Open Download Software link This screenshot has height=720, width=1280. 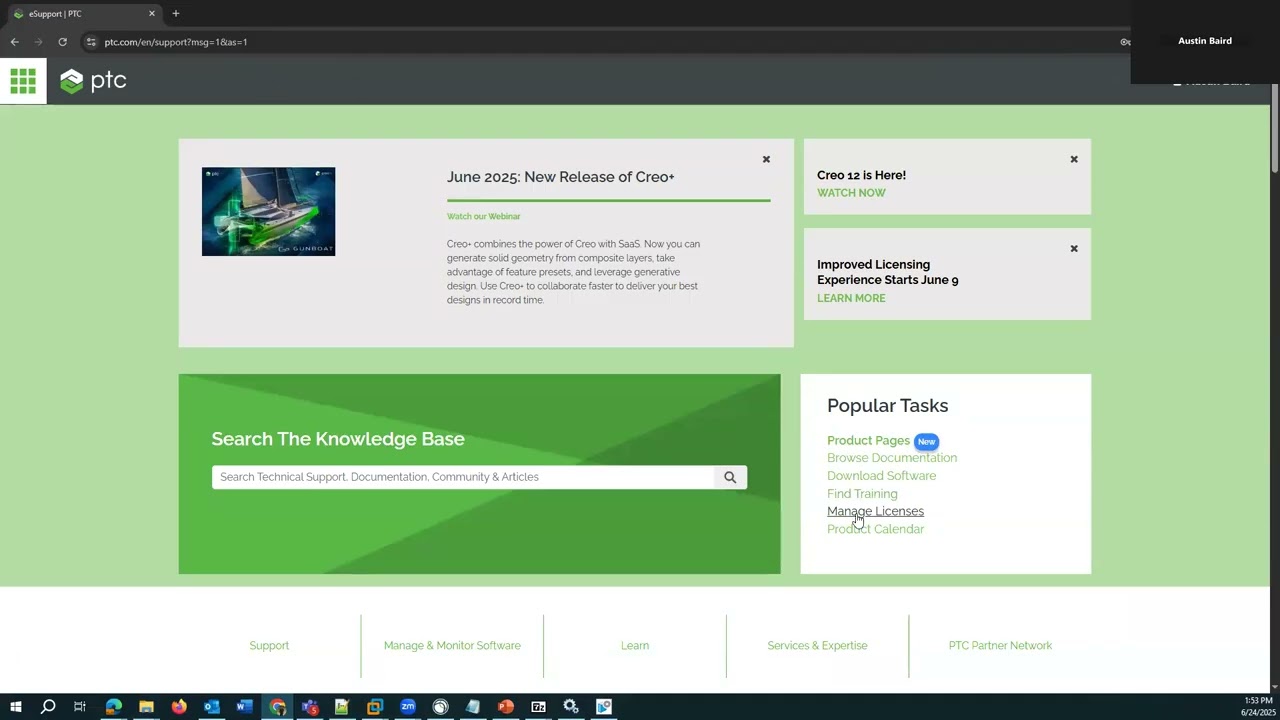(881, 476)
